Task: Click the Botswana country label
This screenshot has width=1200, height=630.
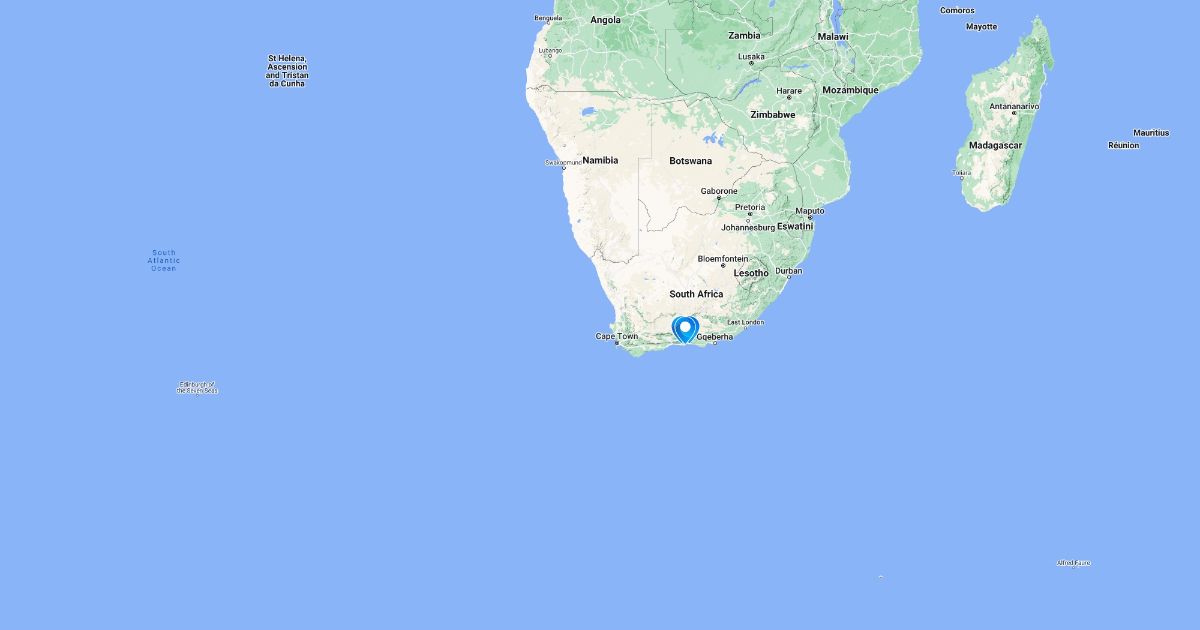Action: click(691, 161)
